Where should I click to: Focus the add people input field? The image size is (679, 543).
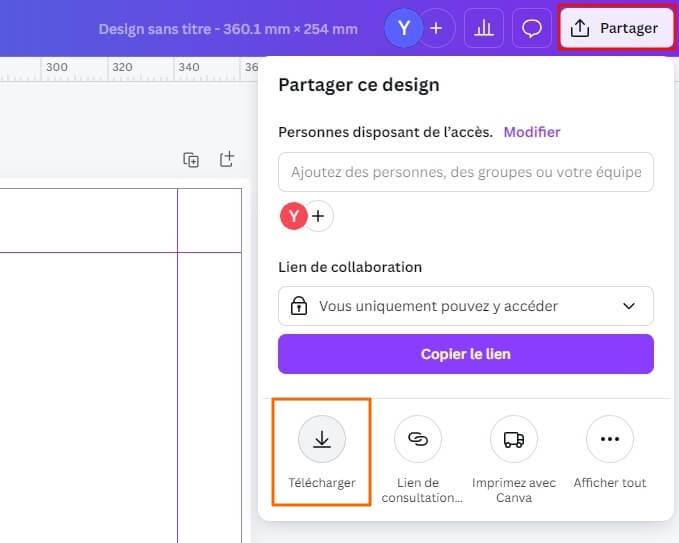[466, 172]
